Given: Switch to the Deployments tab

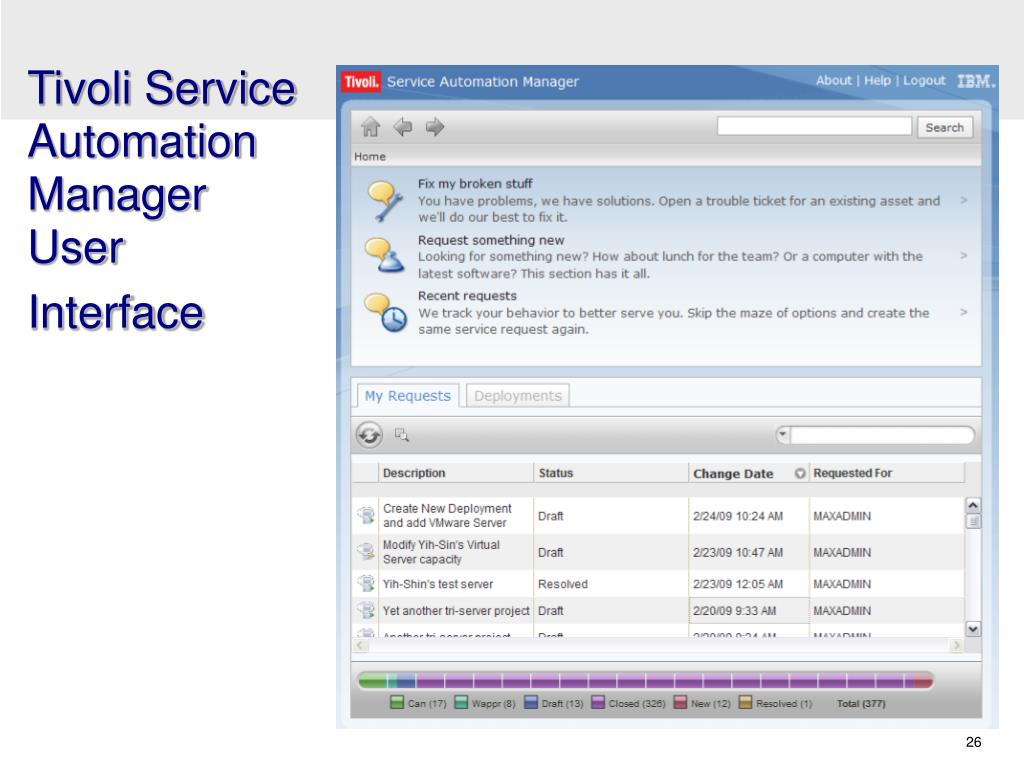Looking at the screenshot, I should click(517, 396).
